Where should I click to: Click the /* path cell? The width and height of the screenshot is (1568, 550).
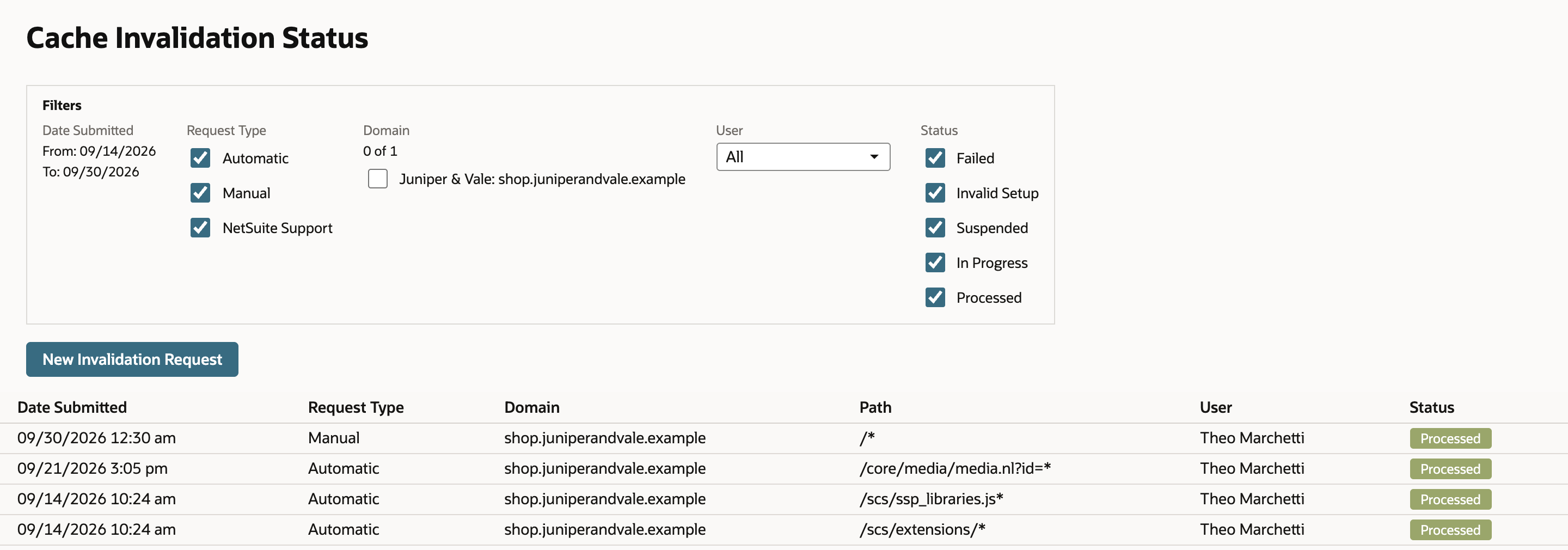867,438
